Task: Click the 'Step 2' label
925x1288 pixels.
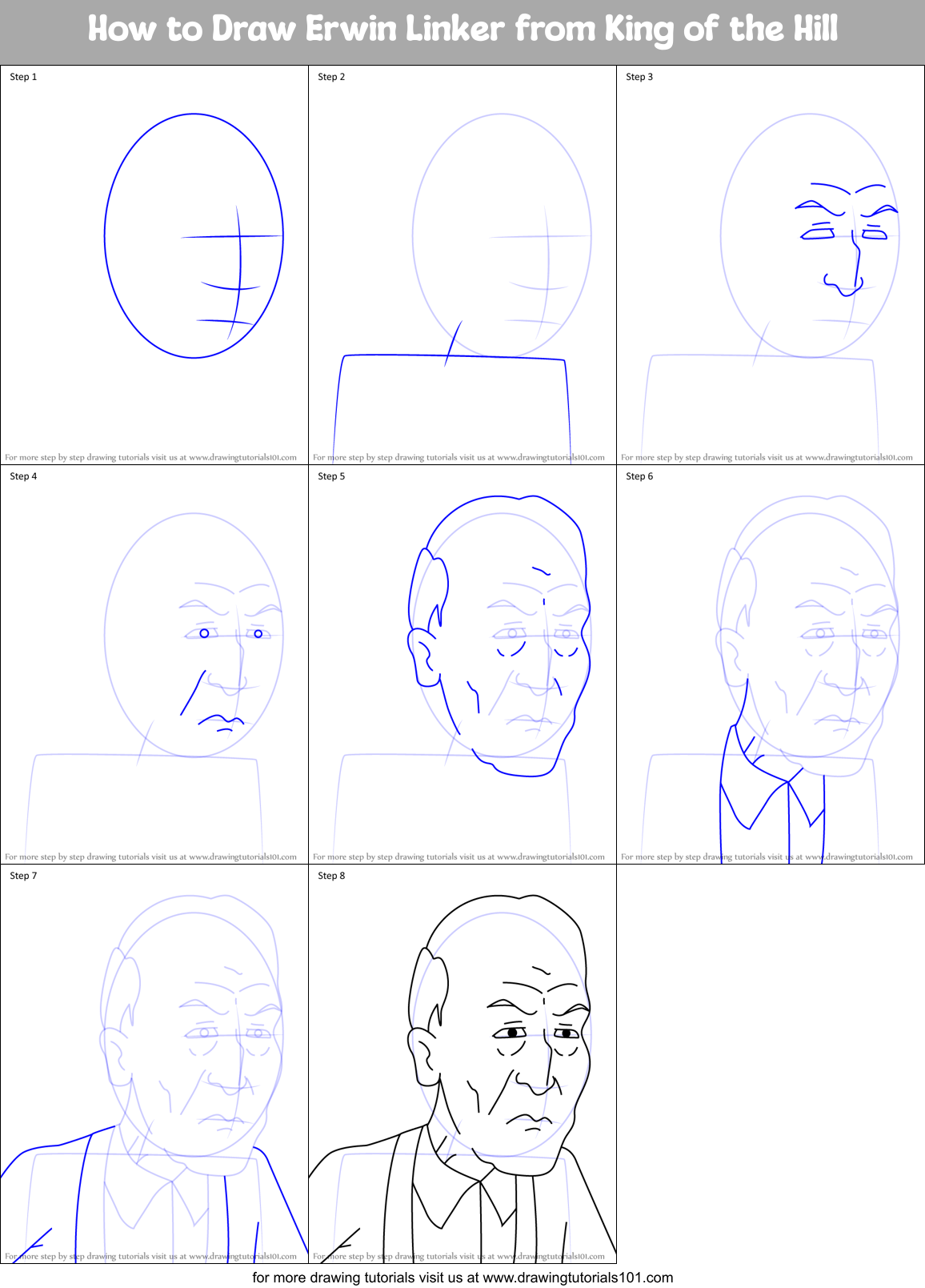Action: pos(331,77)
